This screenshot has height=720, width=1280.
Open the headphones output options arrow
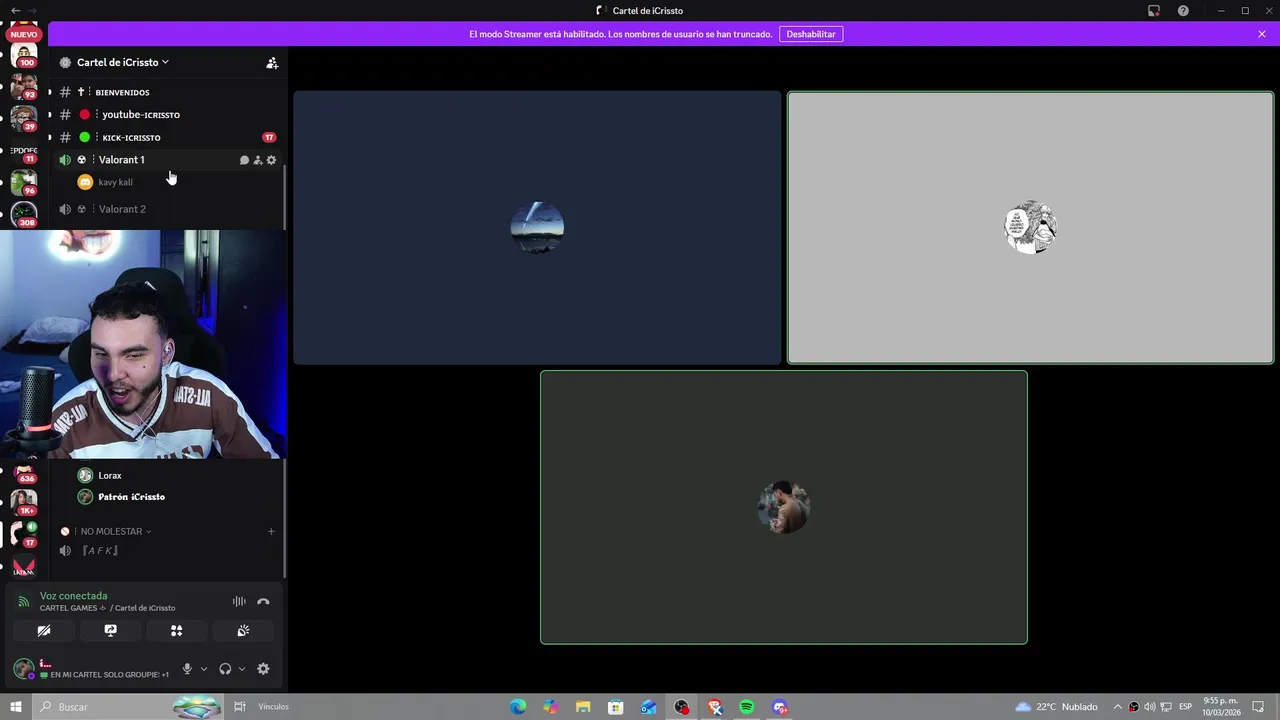pos(241,669)
